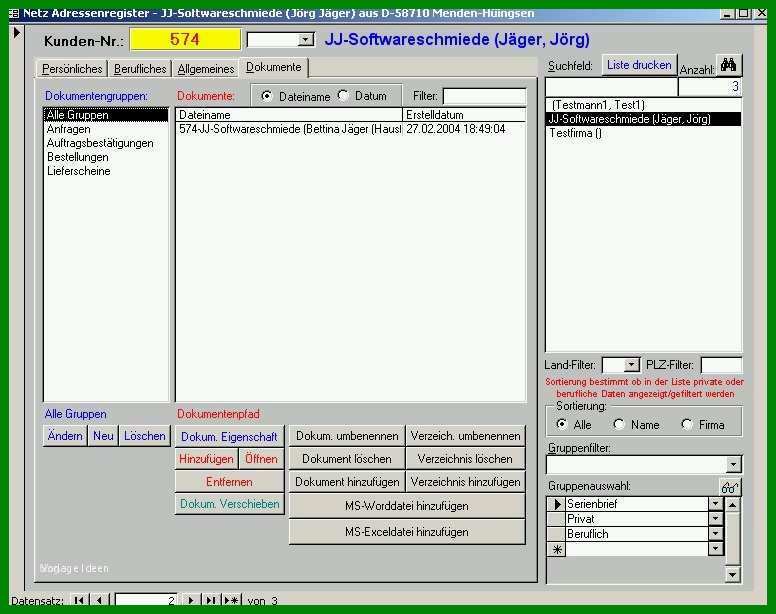776x614 pixels.
Task: Click the Suchfeld search input
Action: click(611, 87)
